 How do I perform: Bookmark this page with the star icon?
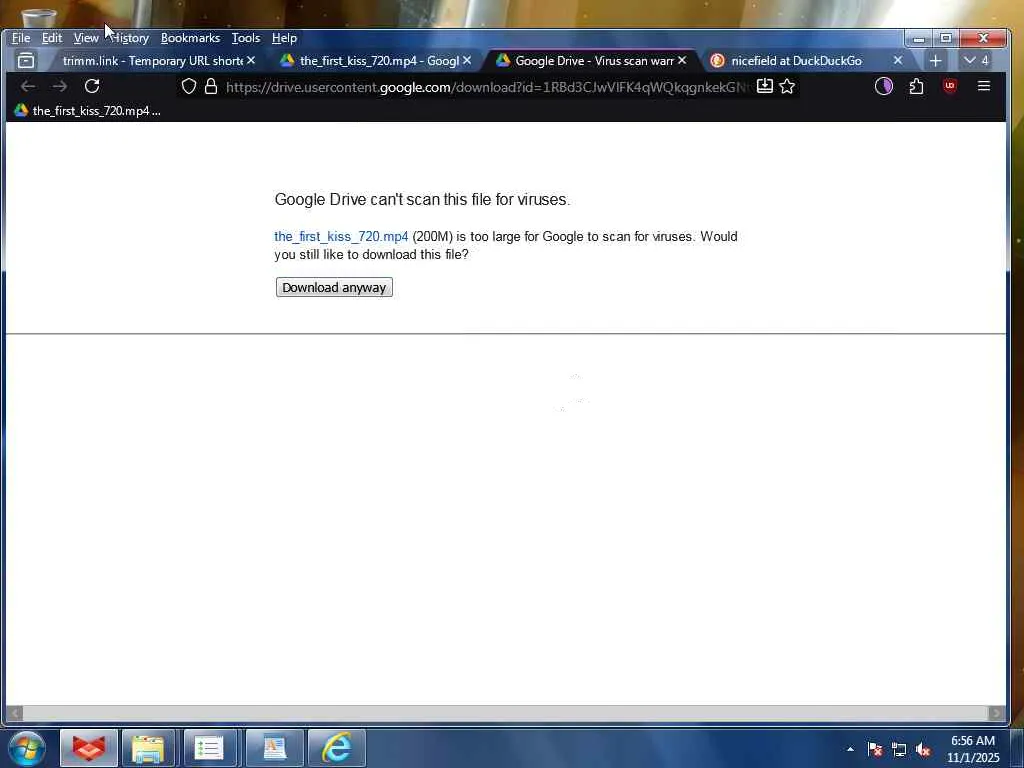[x=787, y=86]
